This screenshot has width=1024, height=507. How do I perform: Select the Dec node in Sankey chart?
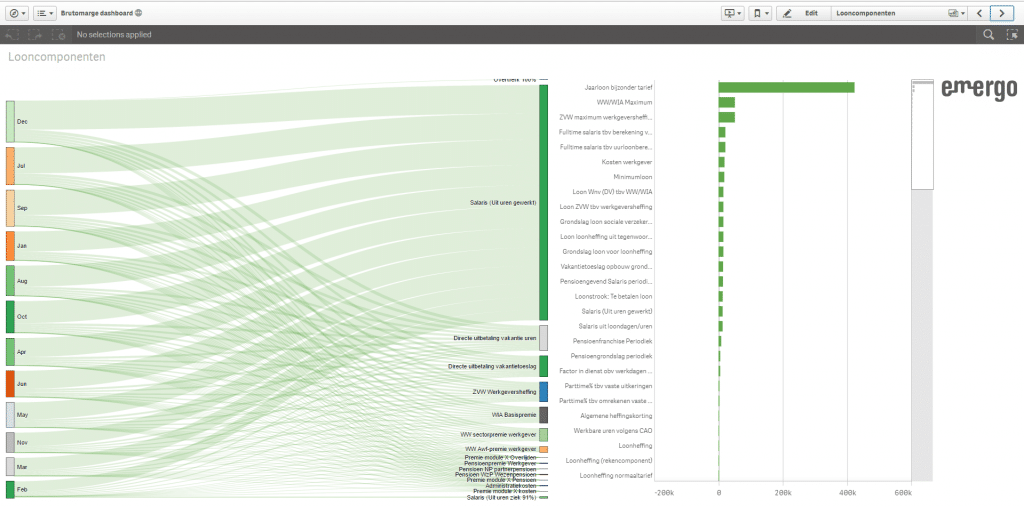pyautogui.click(x=10, y=121)
